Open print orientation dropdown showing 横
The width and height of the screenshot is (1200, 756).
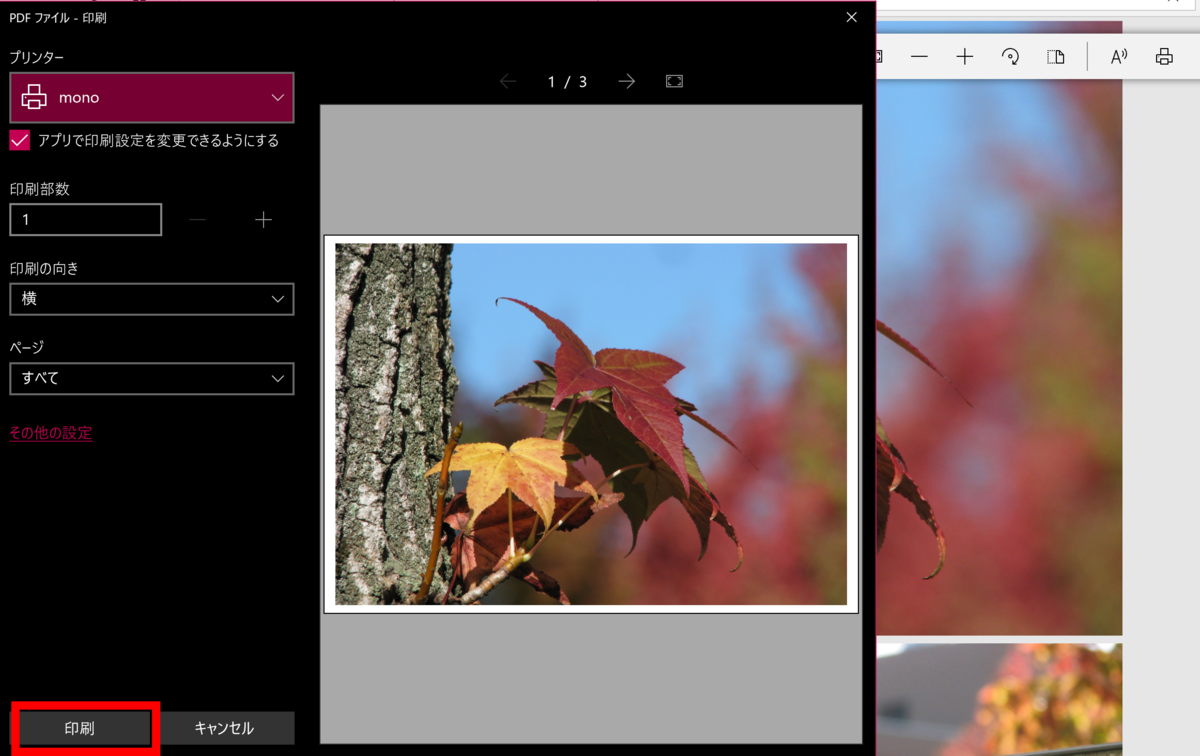(152, 299)
